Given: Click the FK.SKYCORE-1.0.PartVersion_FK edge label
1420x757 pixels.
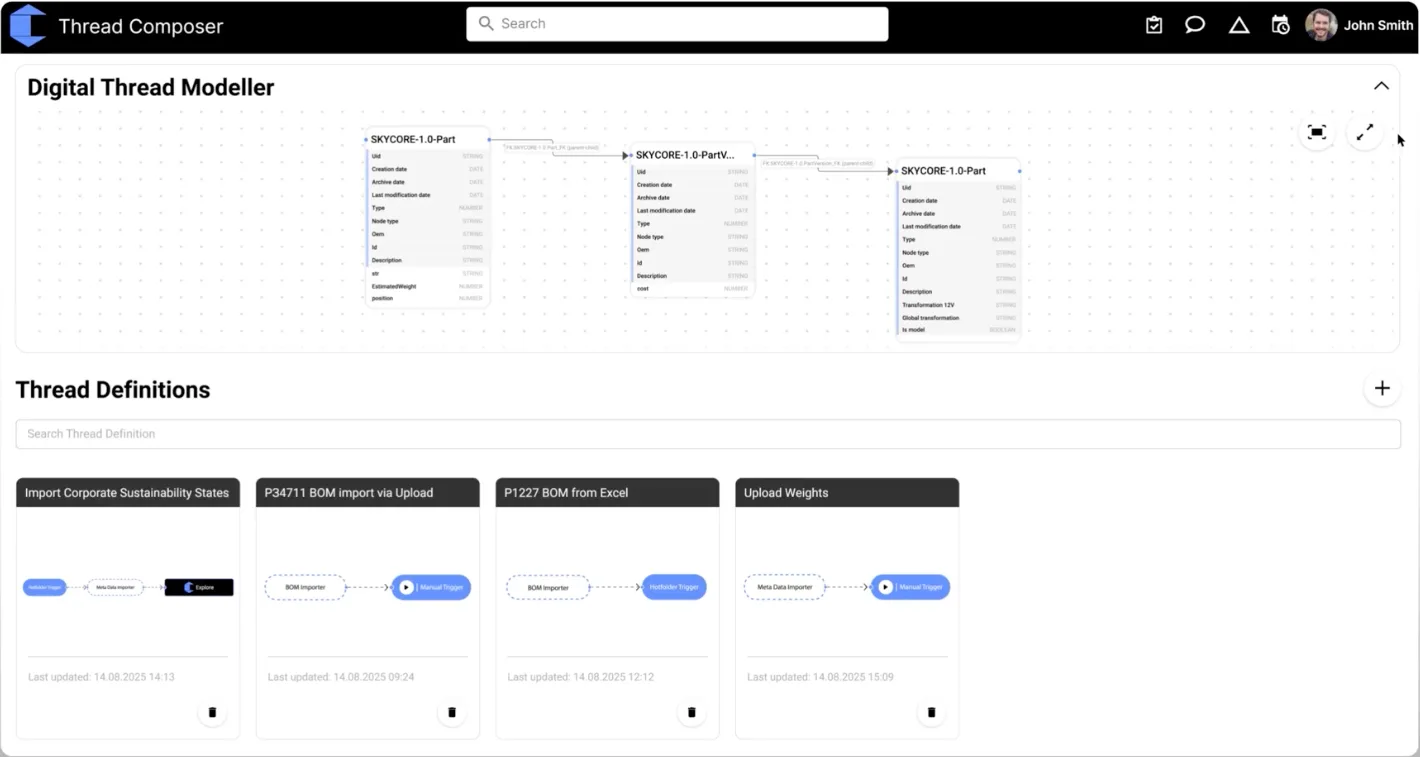Looking at the screenshot, I should (x=818, y=163).
